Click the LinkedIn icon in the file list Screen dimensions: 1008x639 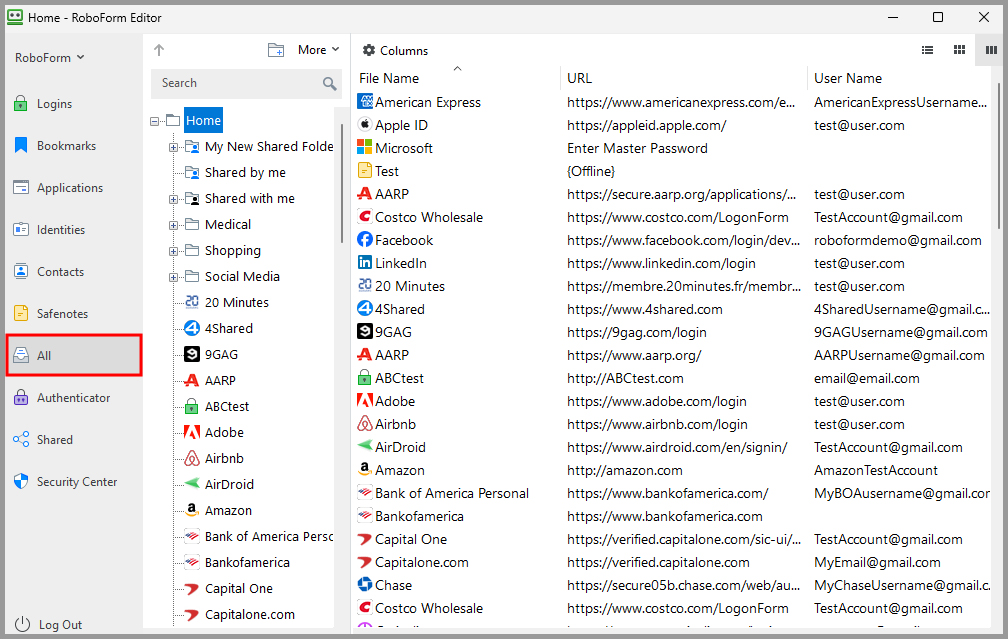pos(364,262)
